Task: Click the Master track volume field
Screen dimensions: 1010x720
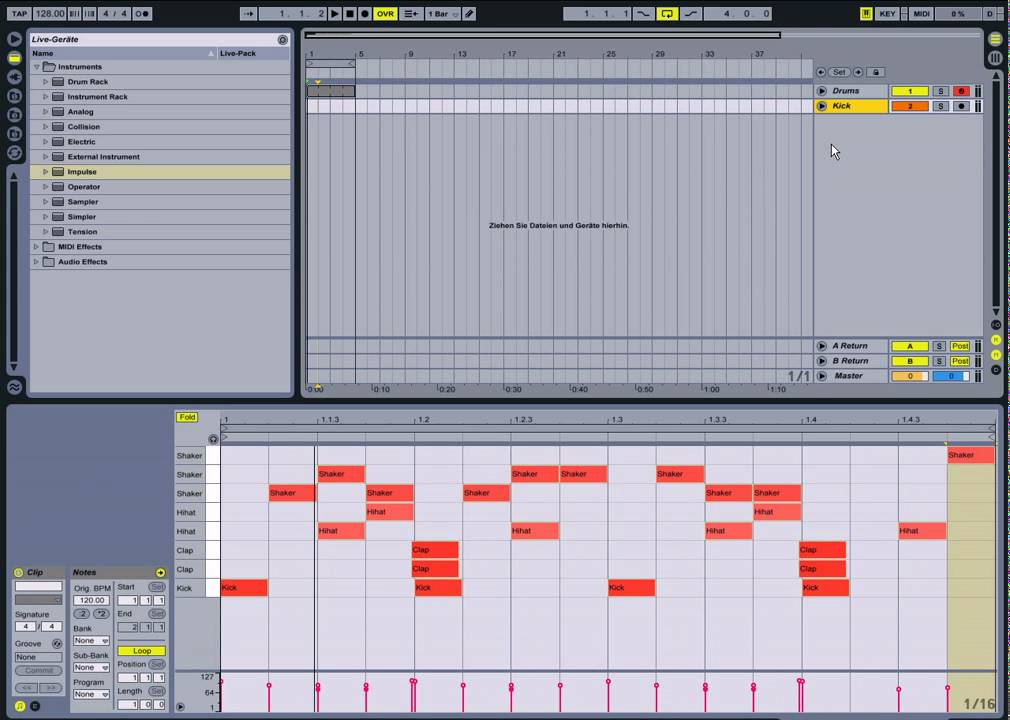Action: (910, 376)
